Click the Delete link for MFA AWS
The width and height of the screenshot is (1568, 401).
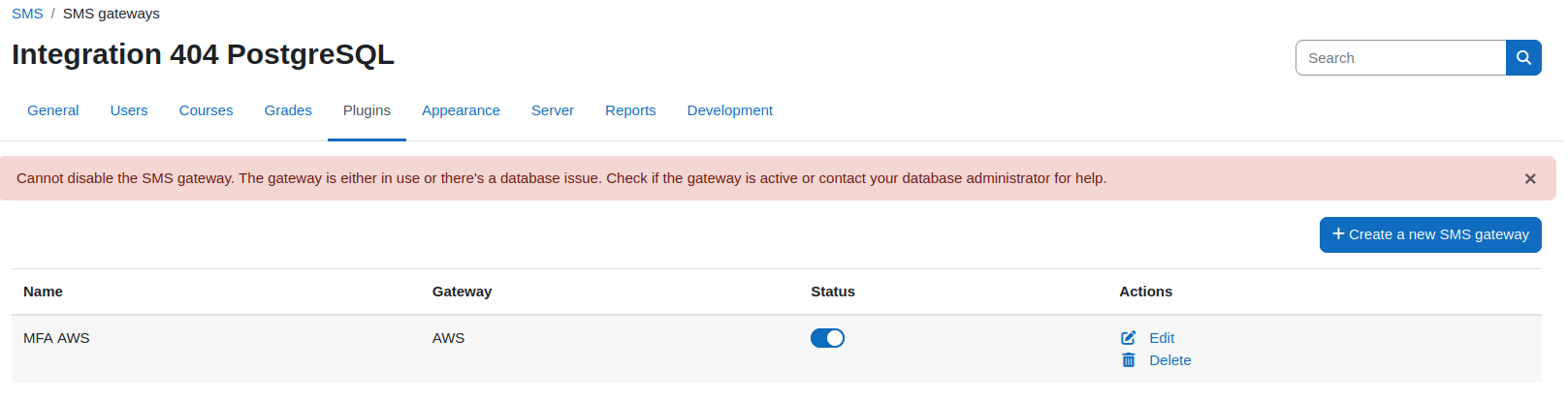click(x=1170, y=360)
